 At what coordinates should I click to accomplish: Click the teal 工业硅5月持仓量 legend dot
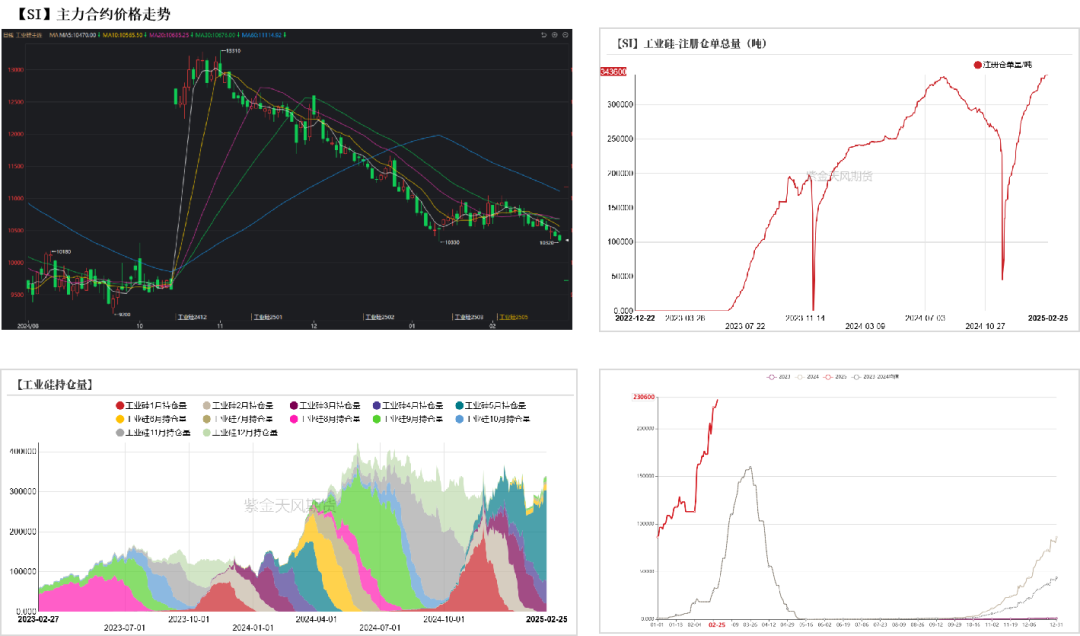(x=458, y=406)
